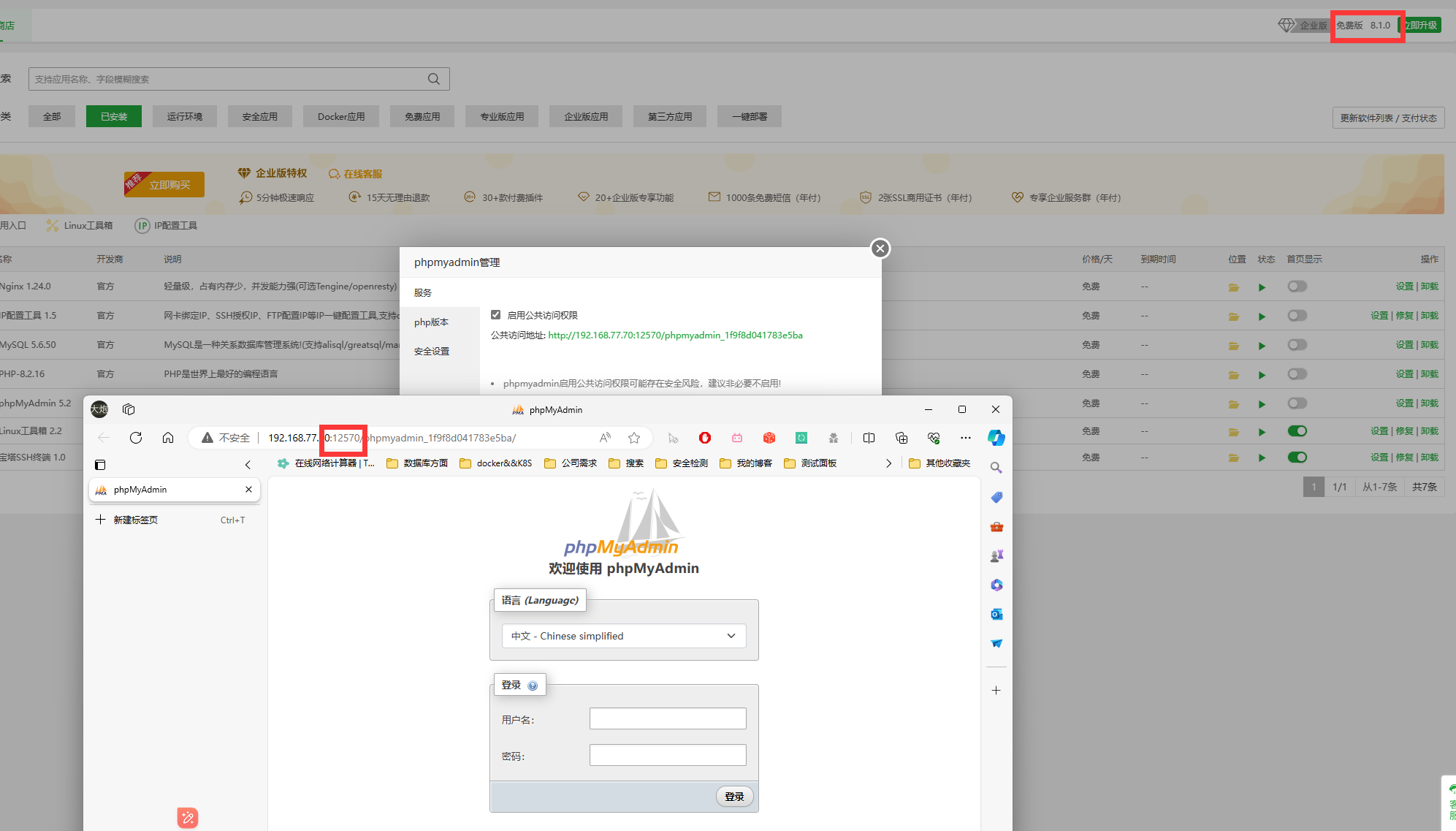Disable homepage display for 宝塔SSH终端 1.0
1456x831 pixels.
(x=1297, y=458)
